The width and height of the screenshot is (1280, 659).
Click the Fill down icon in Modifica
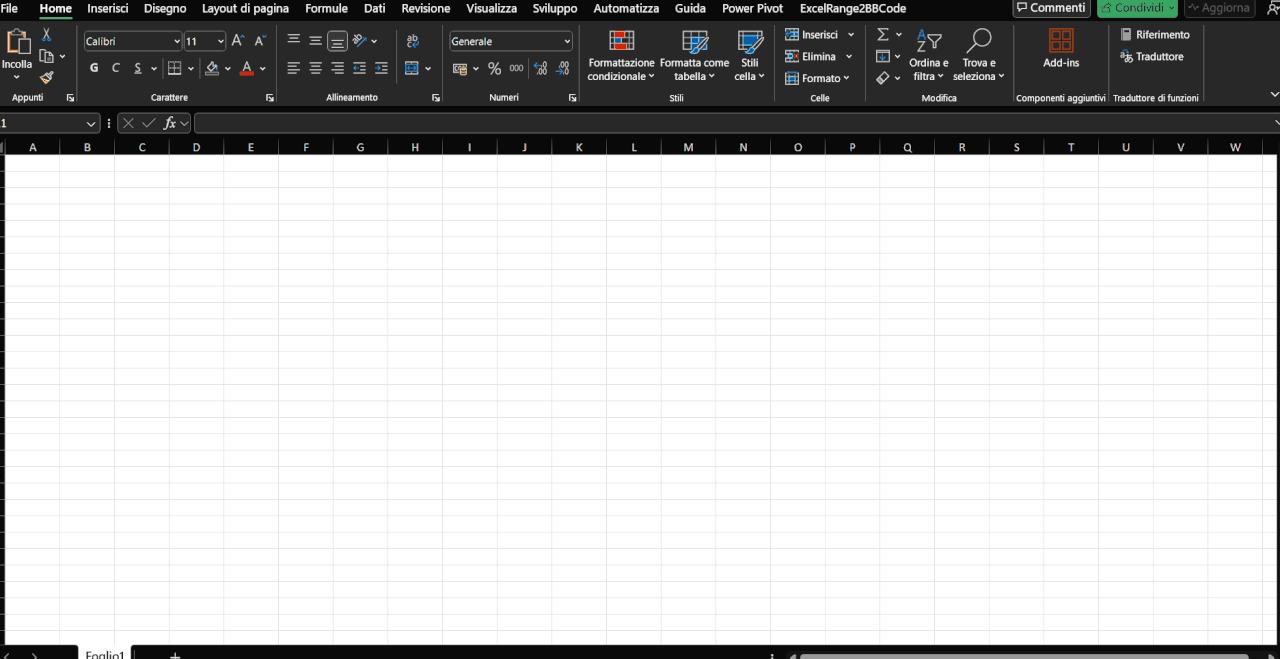click(x=883, y=56)
